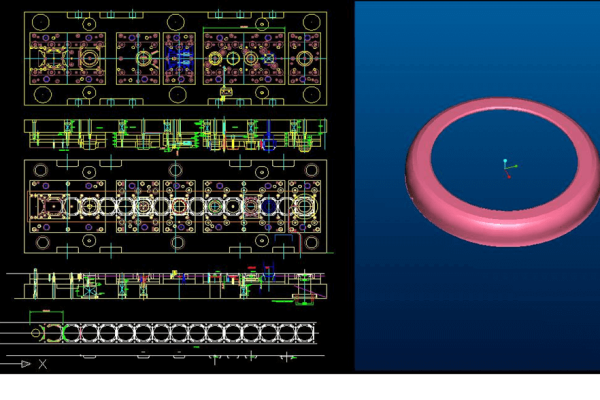The width and height of the screenshot is (600, 400).
Task: Click the top die plan view drawing
Action: (176, 59)
